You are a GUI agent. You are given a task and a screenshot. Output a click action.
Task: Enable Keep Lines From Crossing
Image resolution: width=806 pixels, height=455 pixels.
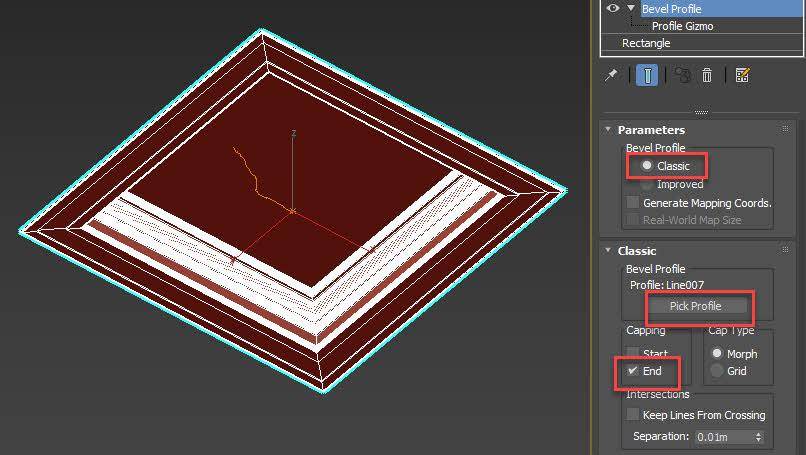click(x=632, y=415)
